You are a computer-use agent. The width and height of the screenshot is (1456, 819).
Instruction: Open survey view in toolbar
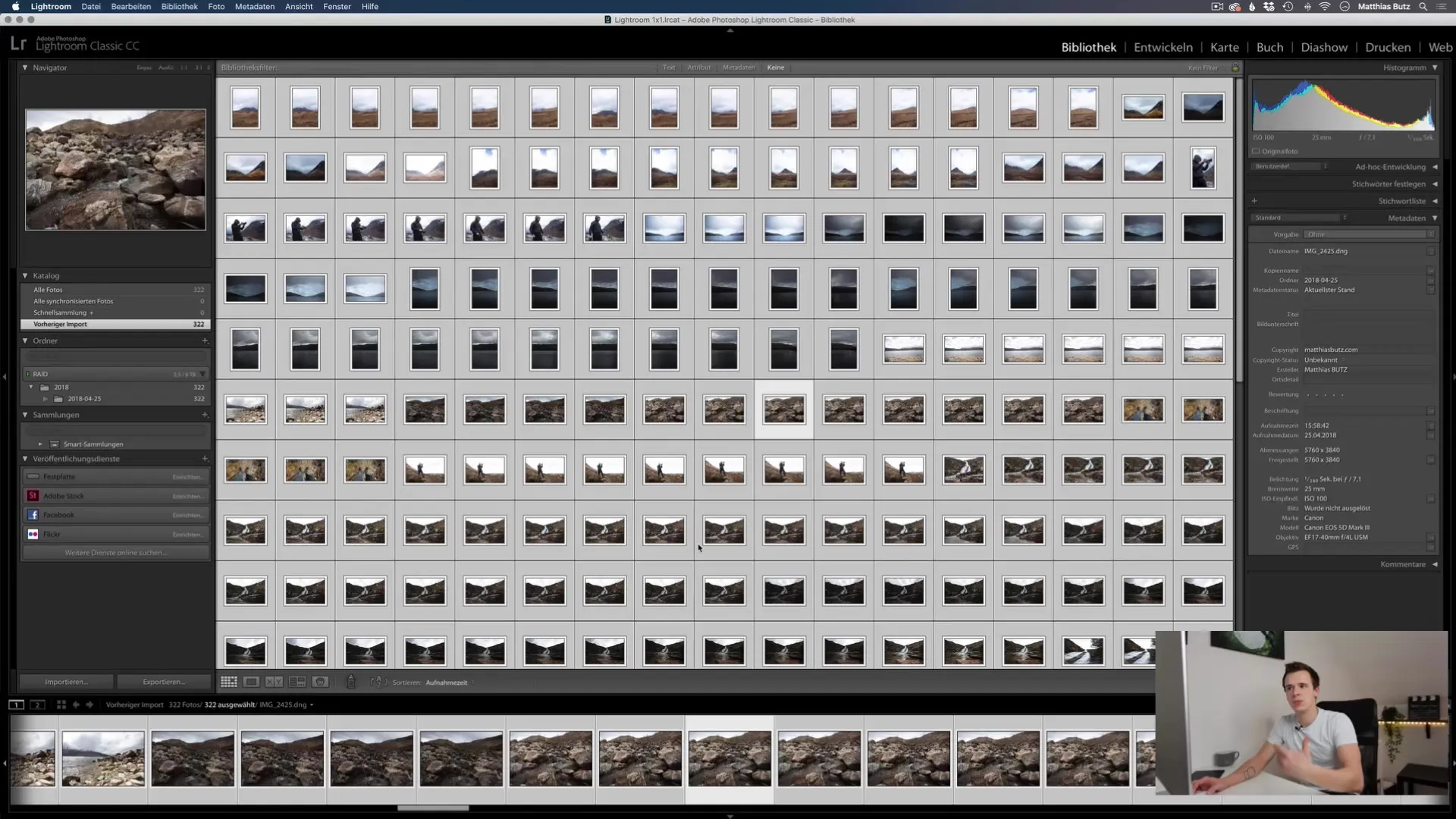(297, 682)
